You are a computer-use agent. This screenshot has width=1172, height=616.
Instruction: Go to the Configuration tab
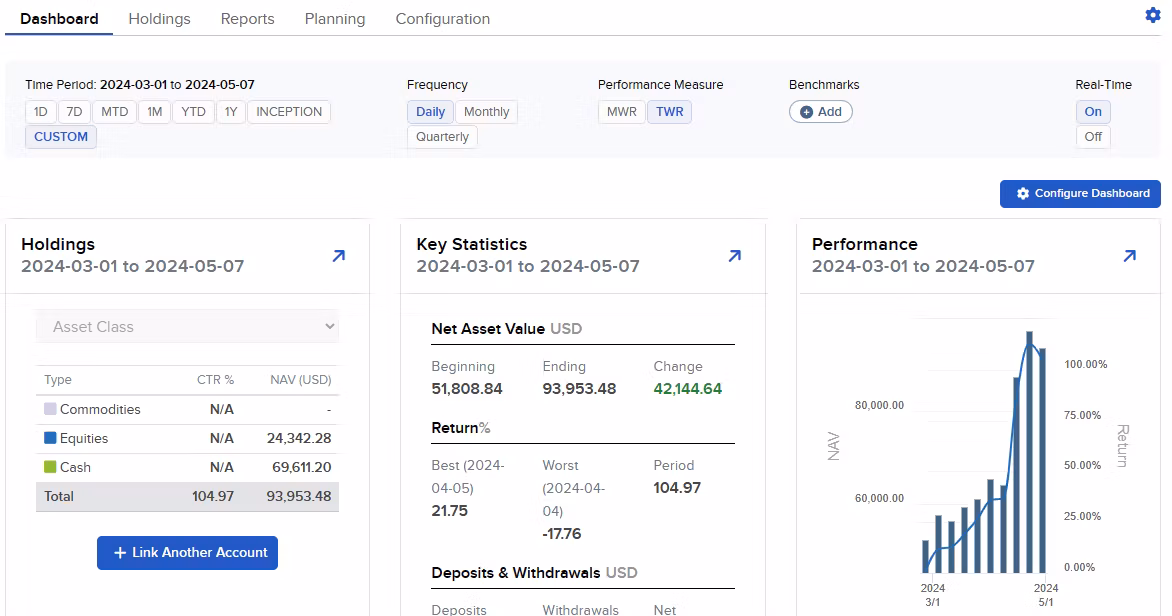tap(442, 19)
